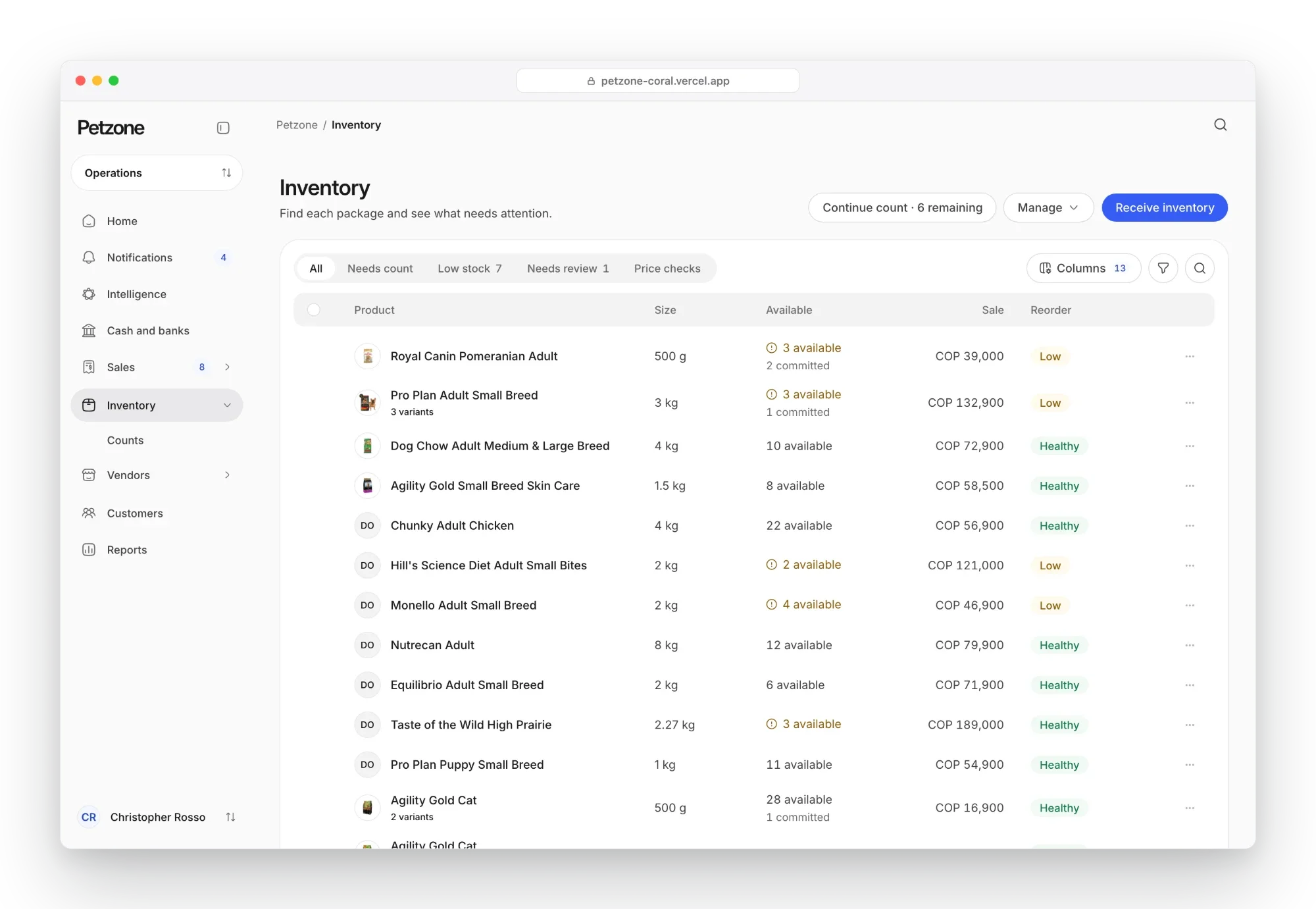Click Royal Canin Pomeranian Adult product thumbnail
Screen dimensions: 1316x909
(x=368, y=356)
